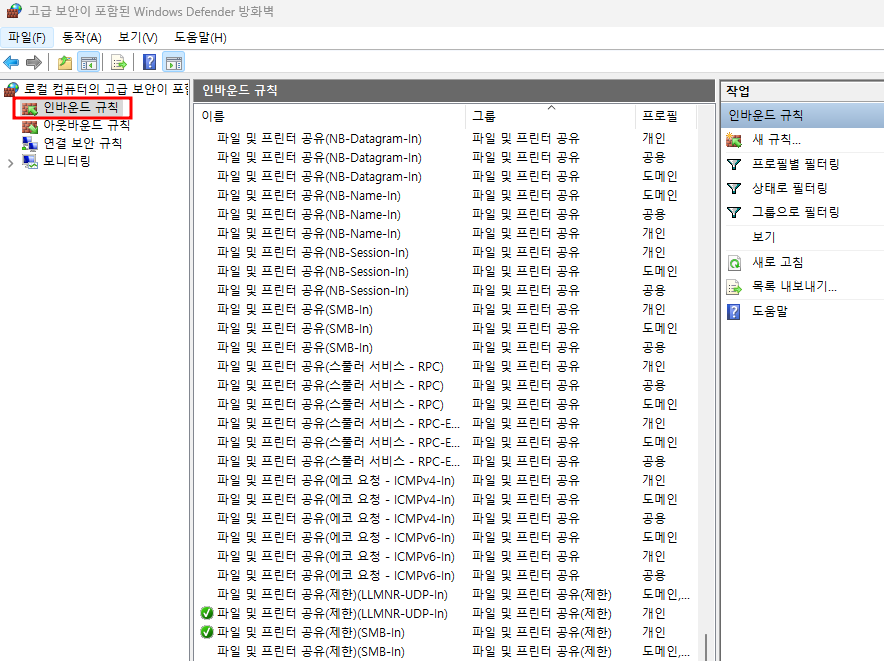This screenshot has height=661, width=884.
Task: Click the 인바운드 규칙 actions section header
Action: 803,115
